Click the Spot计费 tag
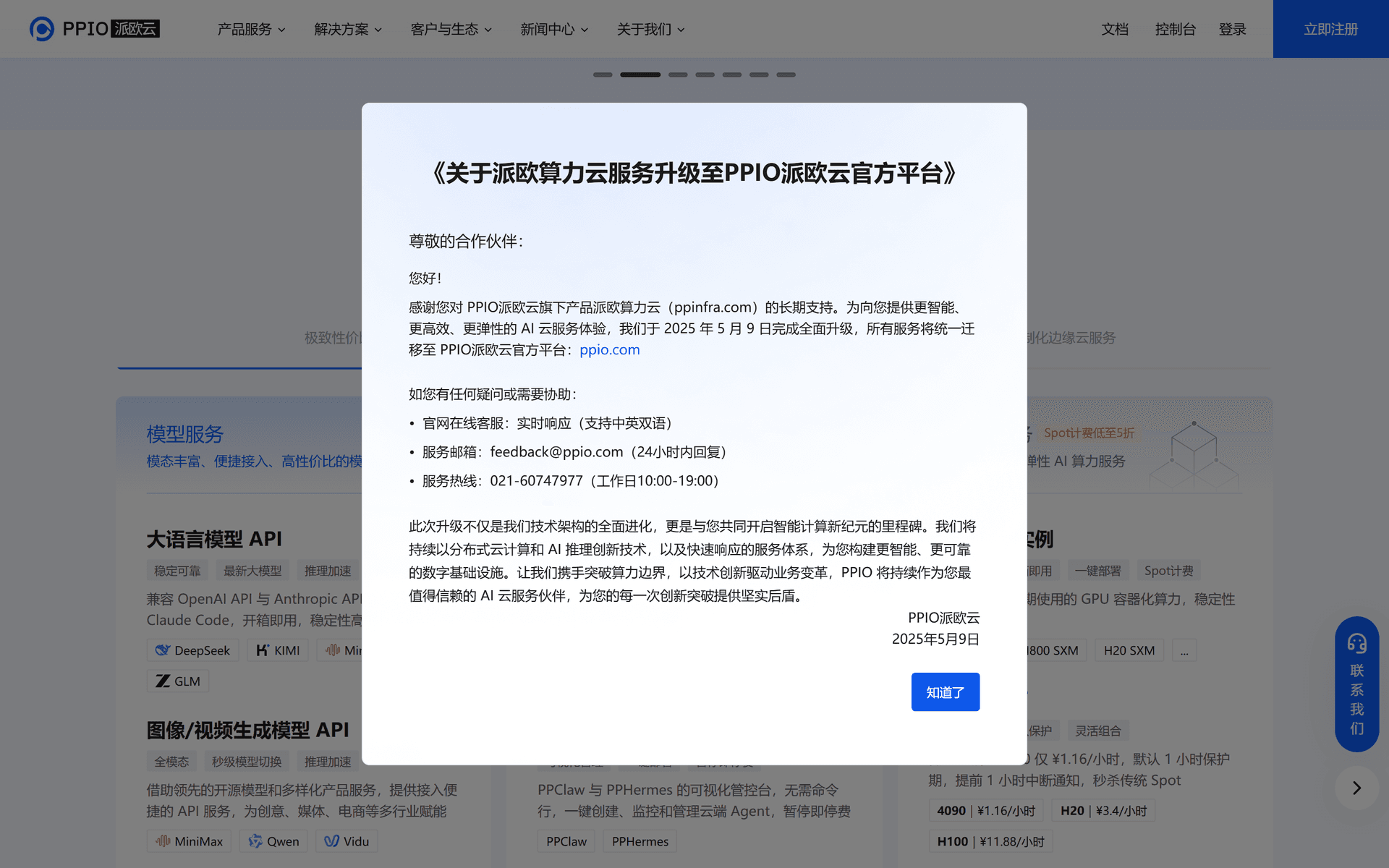 point(1169,571)
